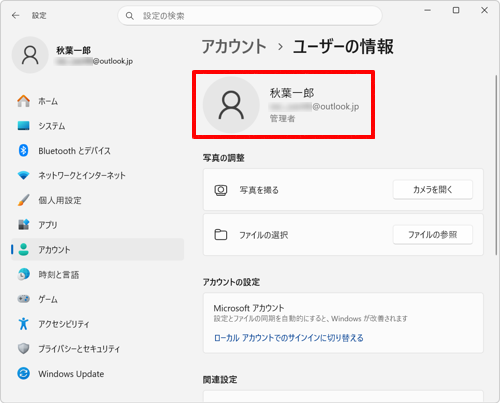Open プライバシーとセキュリティ settings
The width and height of the screenshot is (500, 403).
click(x=97, y=348)
